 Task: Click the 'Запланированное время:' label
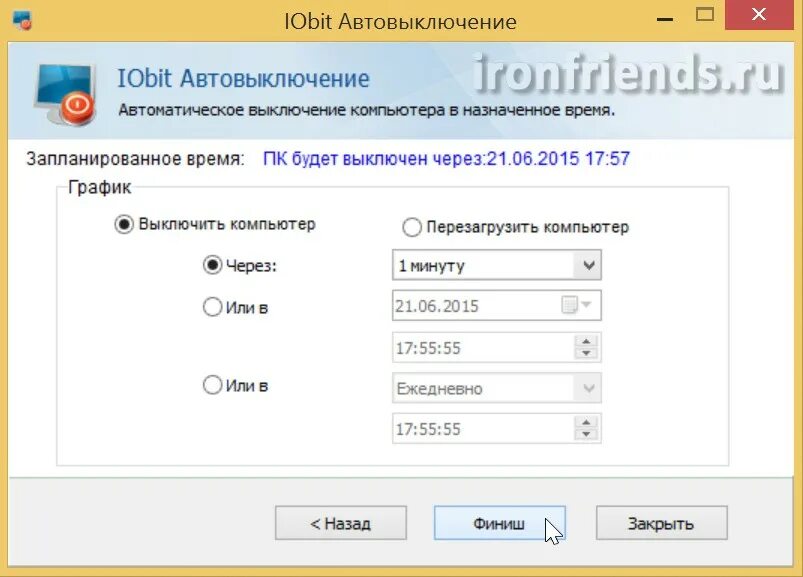click(135, 159)
